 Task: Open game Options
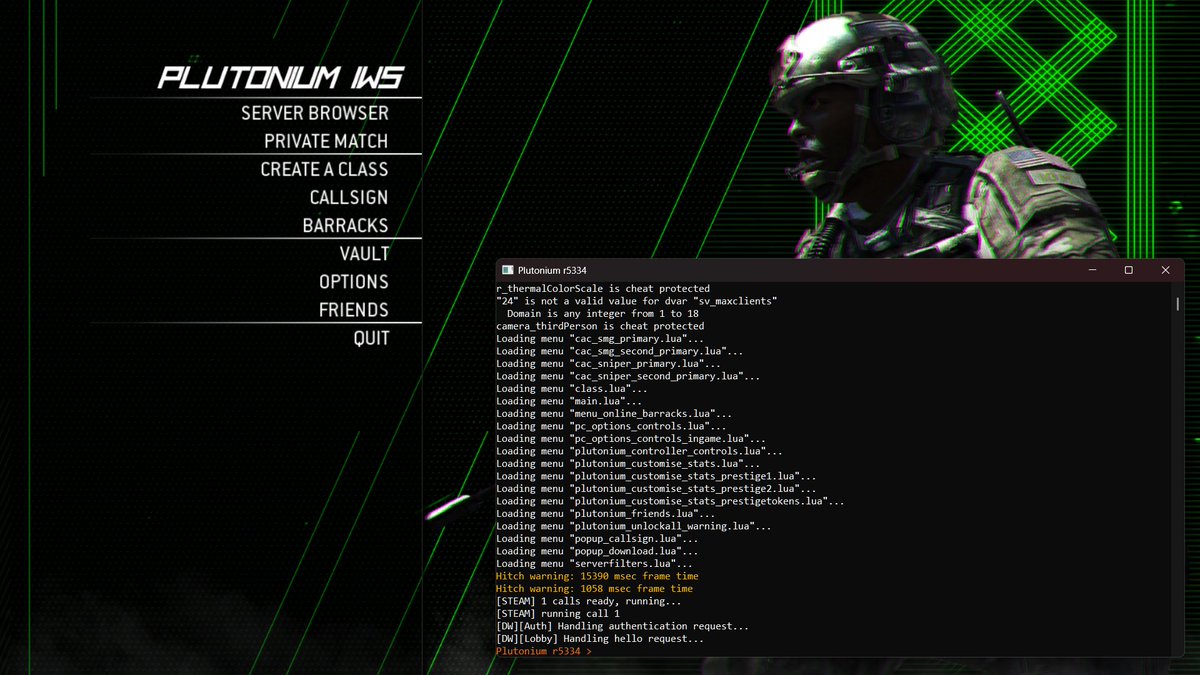coord(354,281)
